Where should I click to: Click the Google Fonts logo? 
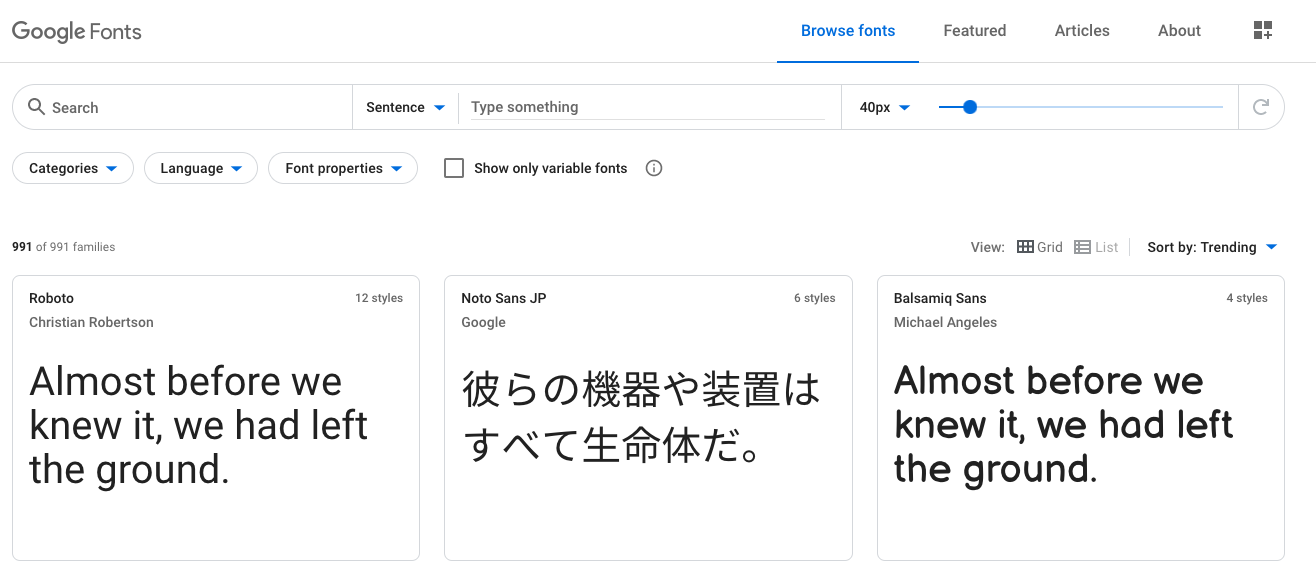[x=77, y=31]
